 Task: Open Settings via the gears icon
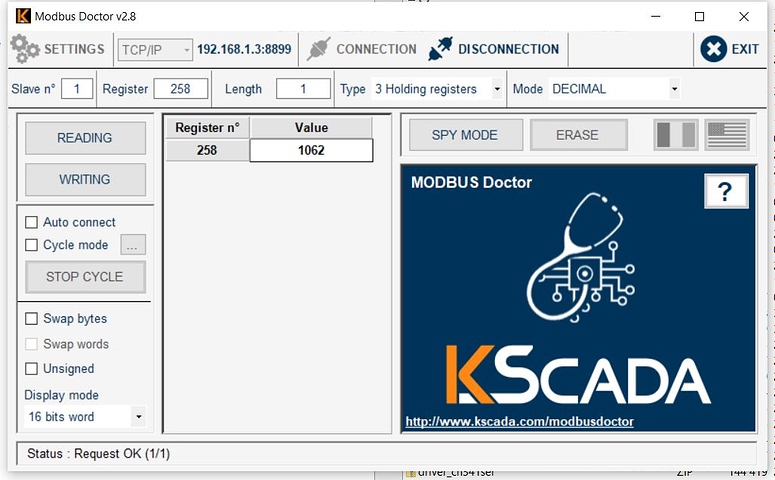(25, 49)
